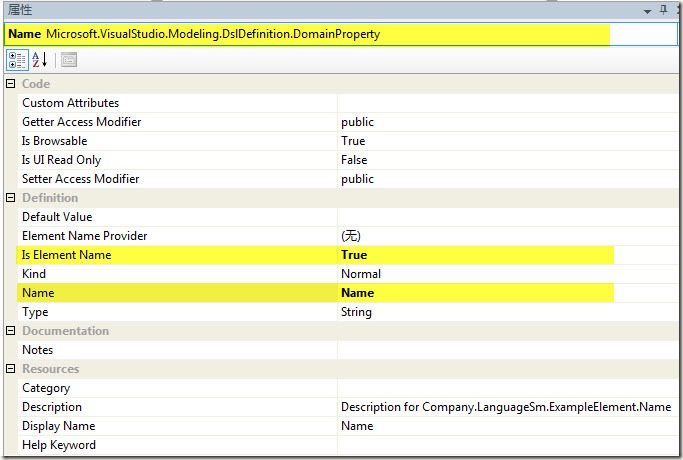Screen dimensions: 683x460
Task: Sort properties alphabetically icon
Action: 40,60
